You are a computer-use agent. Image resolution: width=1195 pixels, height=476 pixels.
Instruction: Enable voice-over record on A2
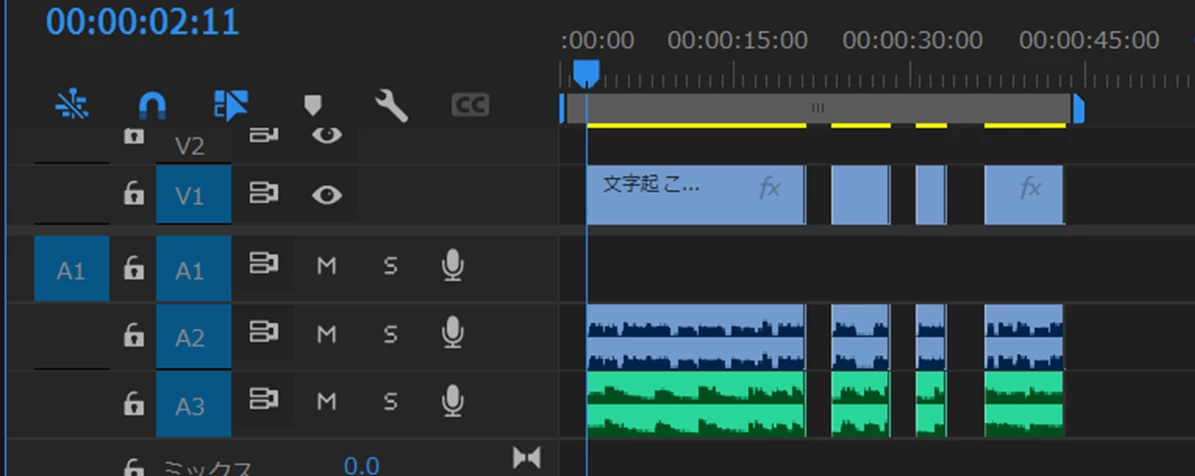pos(453,334)
